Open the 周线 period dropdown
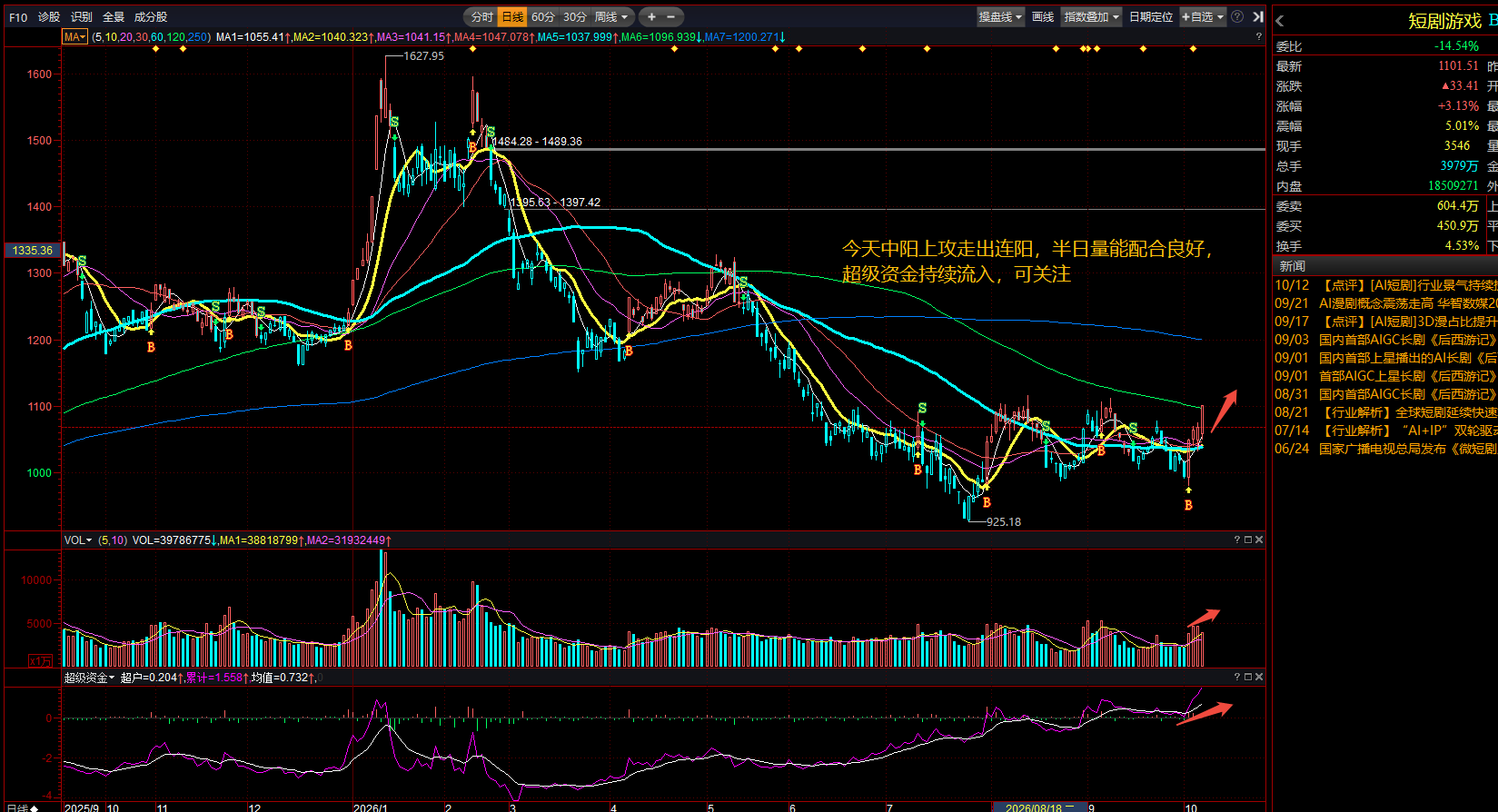The image size is (1498, 812). pos(611,16)
